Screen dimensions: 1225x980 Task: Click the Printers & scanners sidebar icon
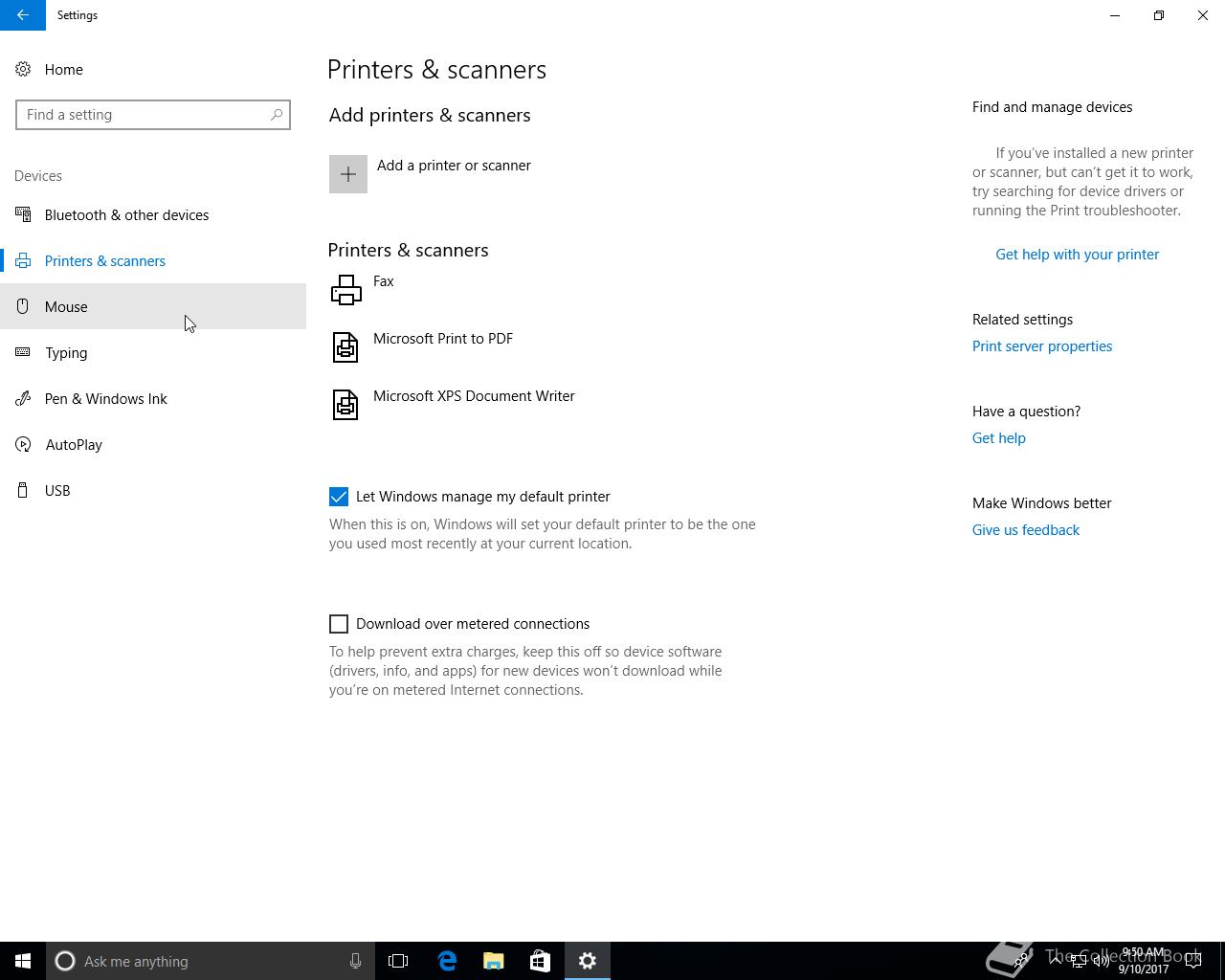[x=23, y=261]
